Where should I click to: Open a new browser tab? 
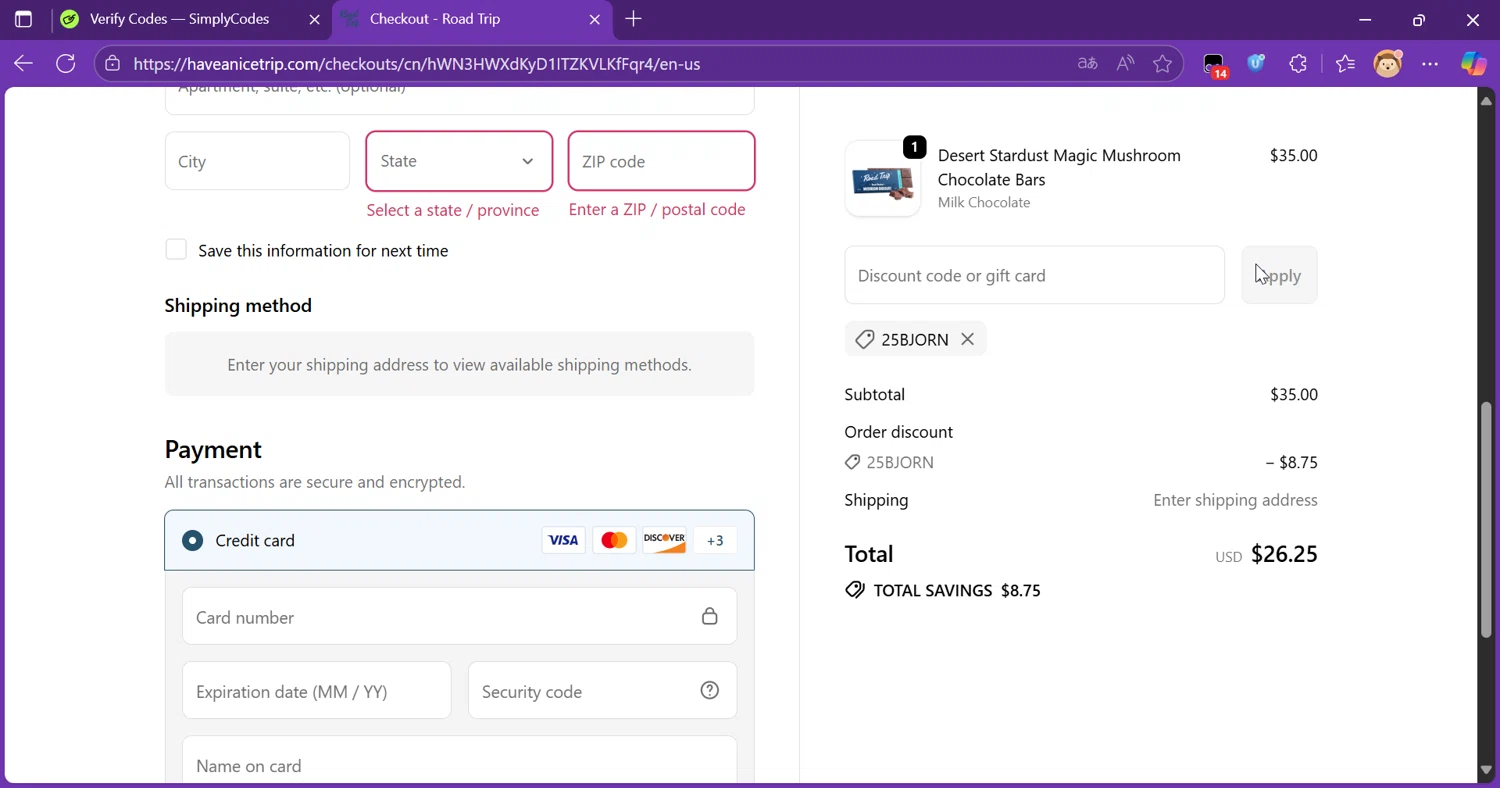pos(633,19)
